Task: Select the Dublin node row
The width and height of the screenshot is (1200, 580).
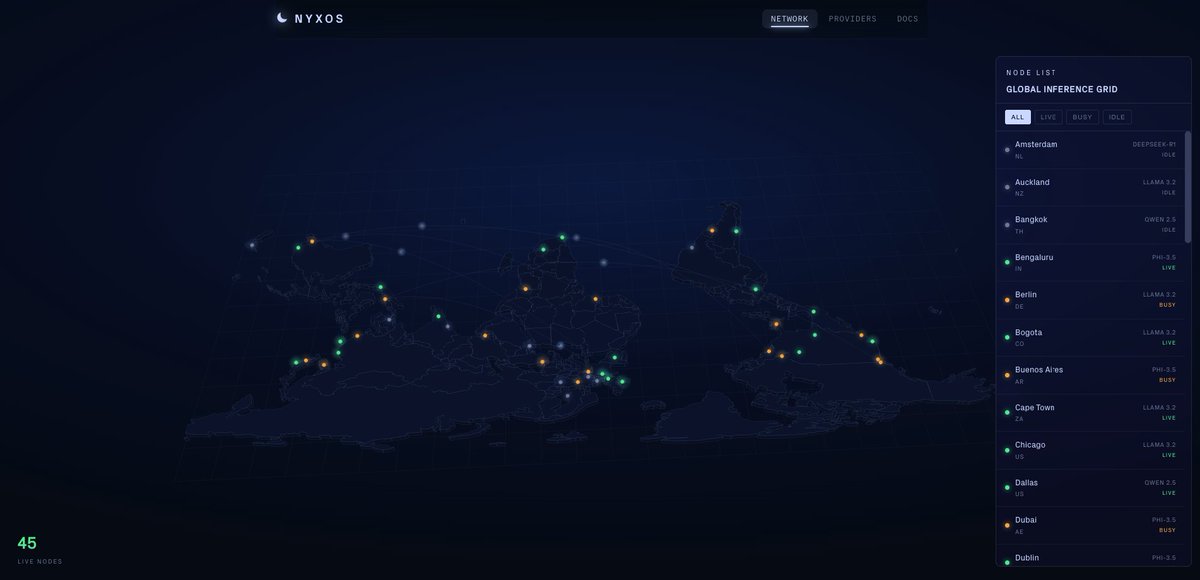Action: tap(1090, 558)
